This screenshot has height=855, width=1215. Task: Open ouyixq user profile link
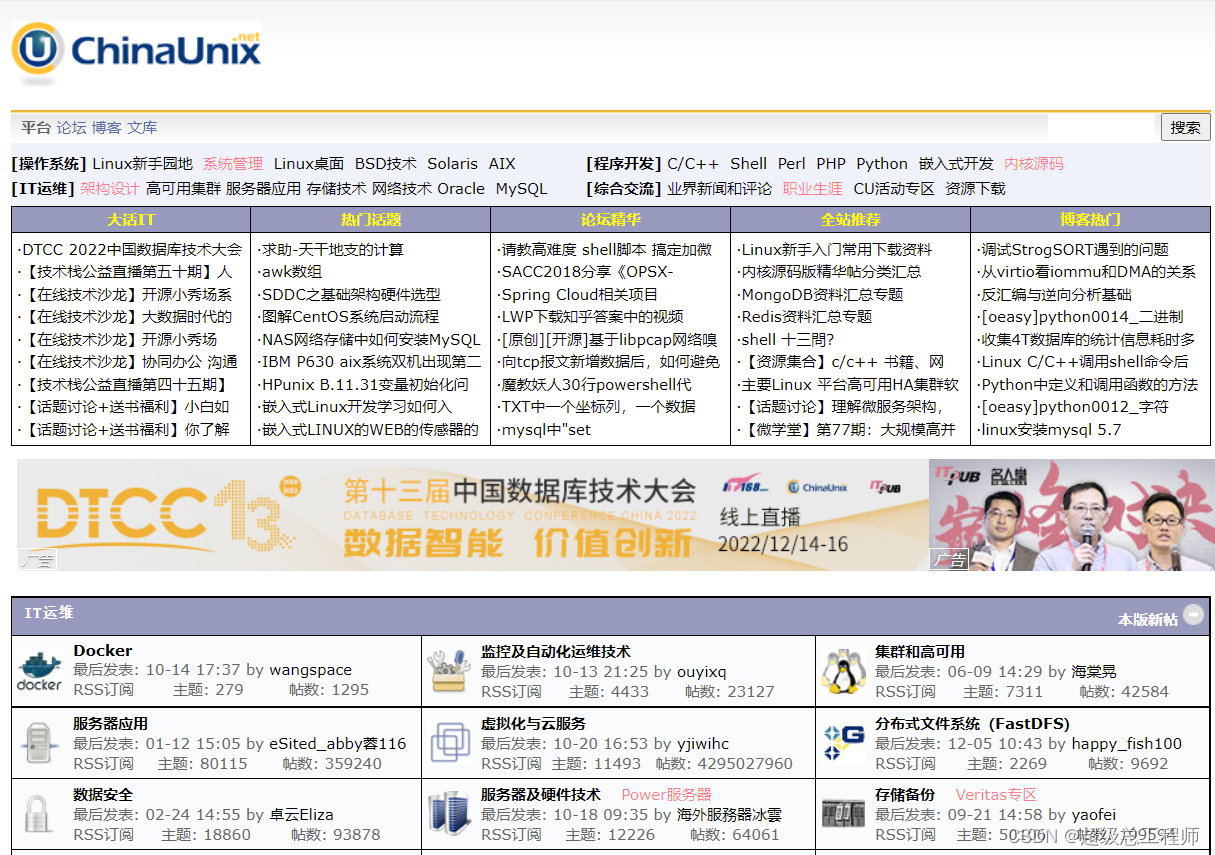pos(702,671)
